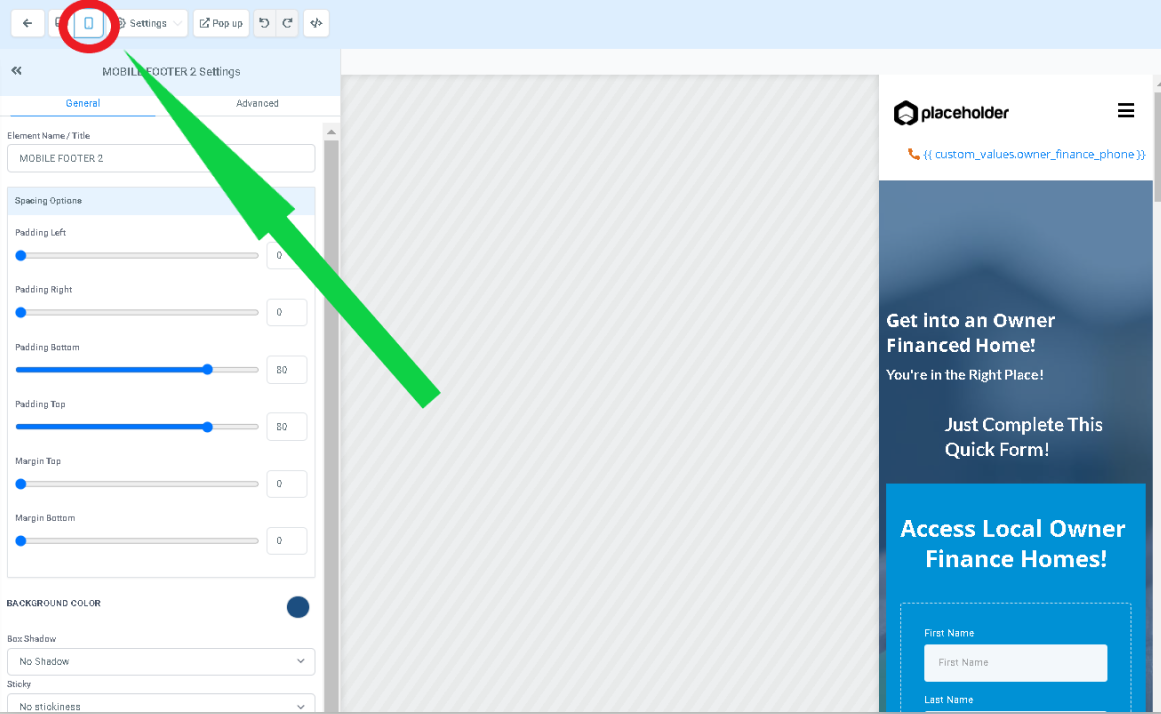Viewport: 1161px width, 714px height.
Task: Redo the last change
Action: [287, 23]
